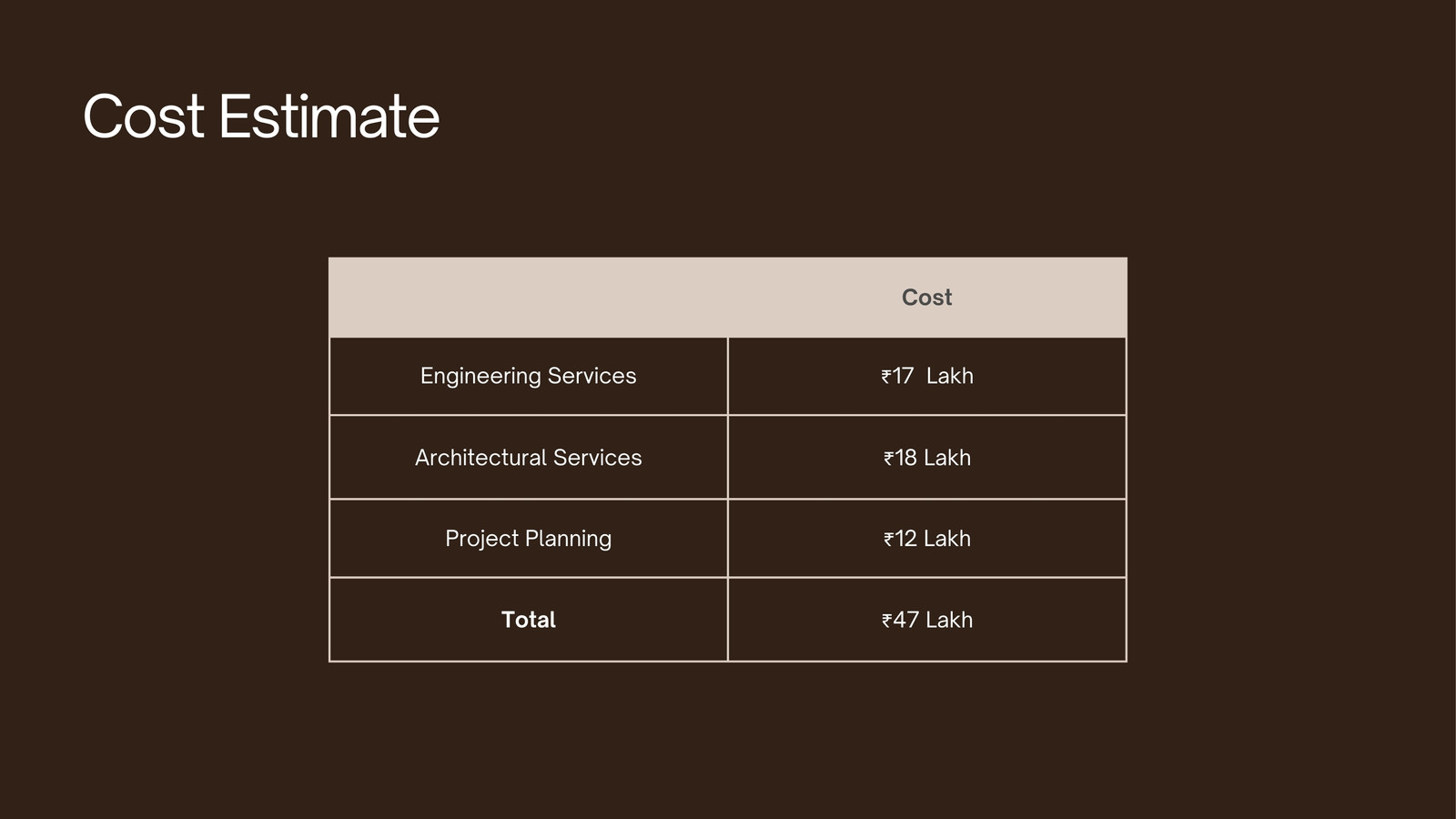Viewport: 1456px width, 819px height.
Task: Click the ₹12 Lakh cost cell
Action: click(927, 538)
